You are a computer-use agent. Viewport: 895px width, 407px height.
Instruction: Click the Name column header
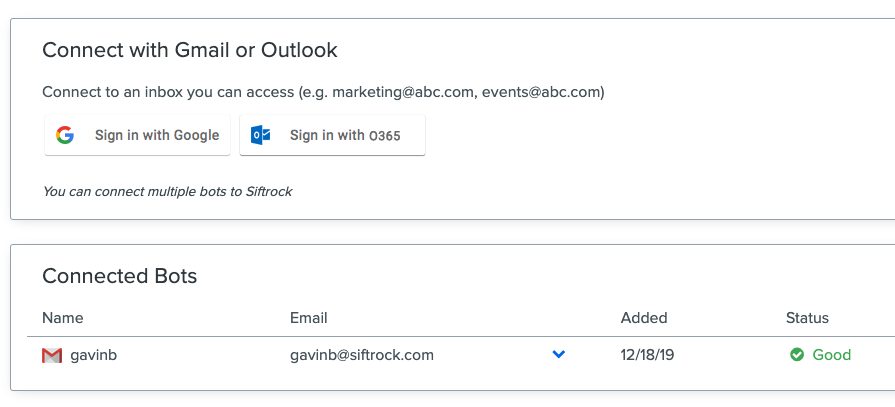click(x=63, y=318)
